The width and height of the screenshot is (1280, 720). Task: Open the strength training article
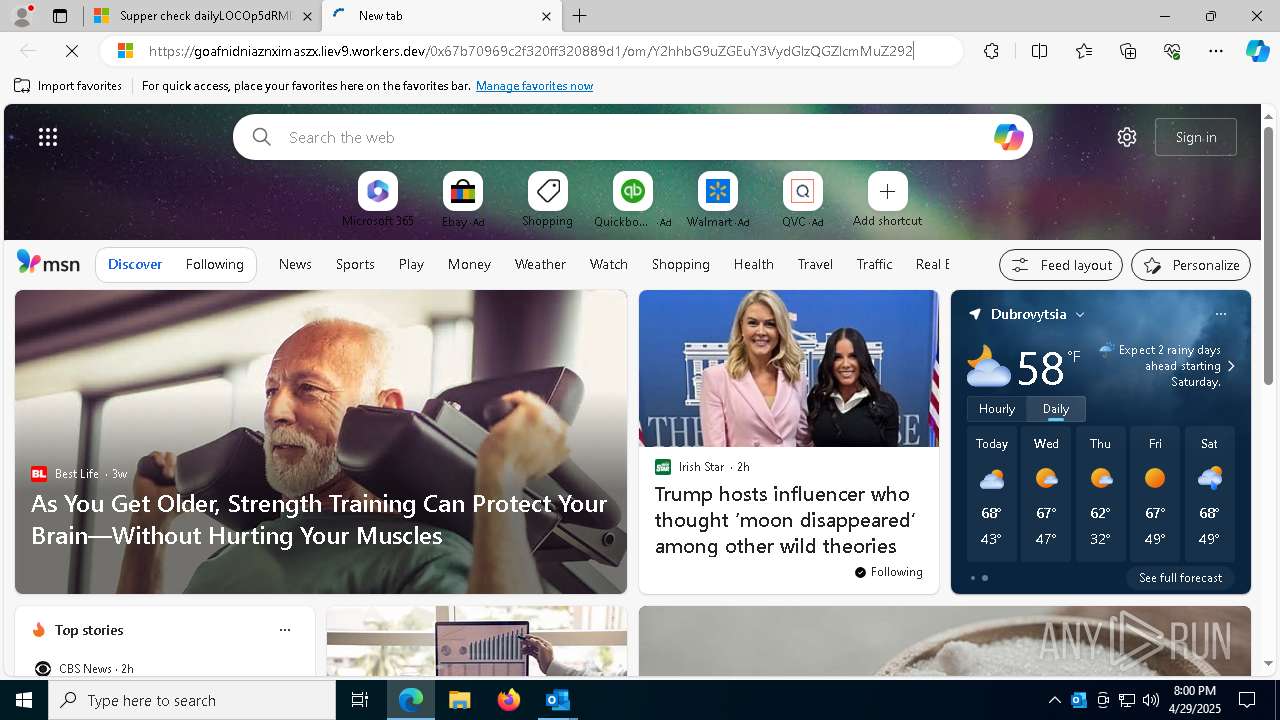coord(319,519)
